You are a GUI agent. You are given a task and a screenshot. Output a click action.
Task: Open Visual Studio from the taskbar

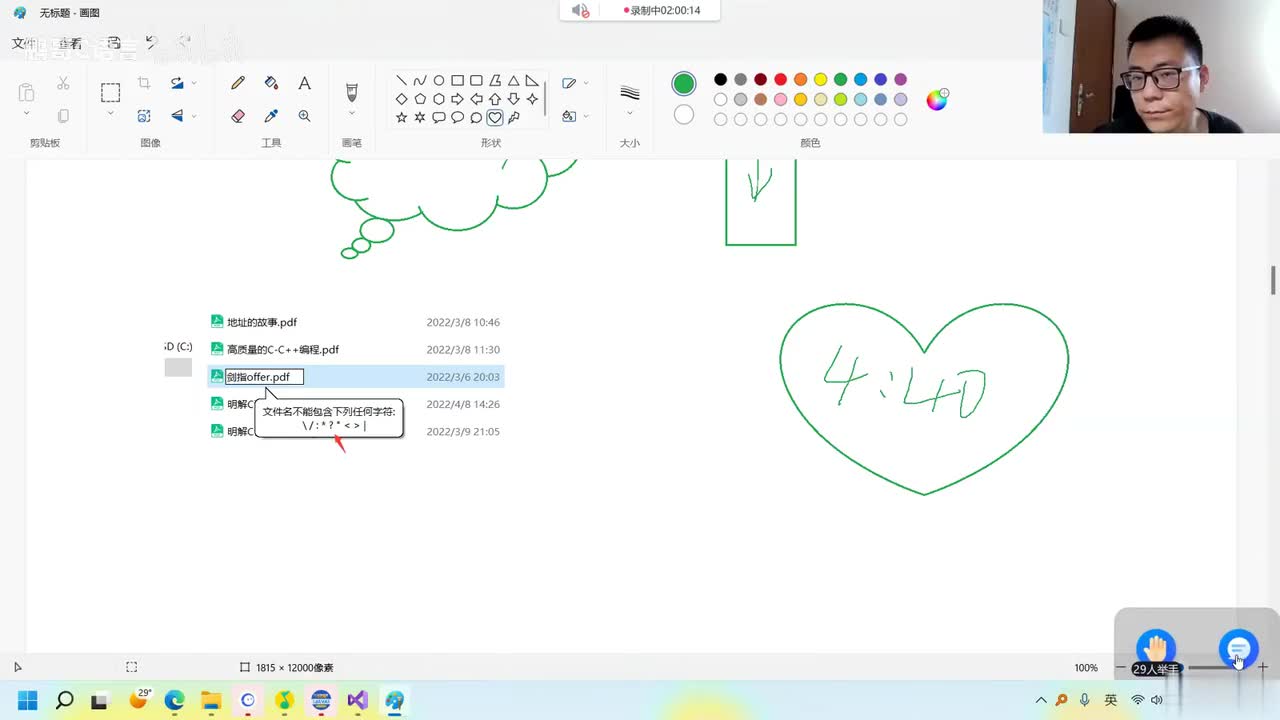coord(358,700)
